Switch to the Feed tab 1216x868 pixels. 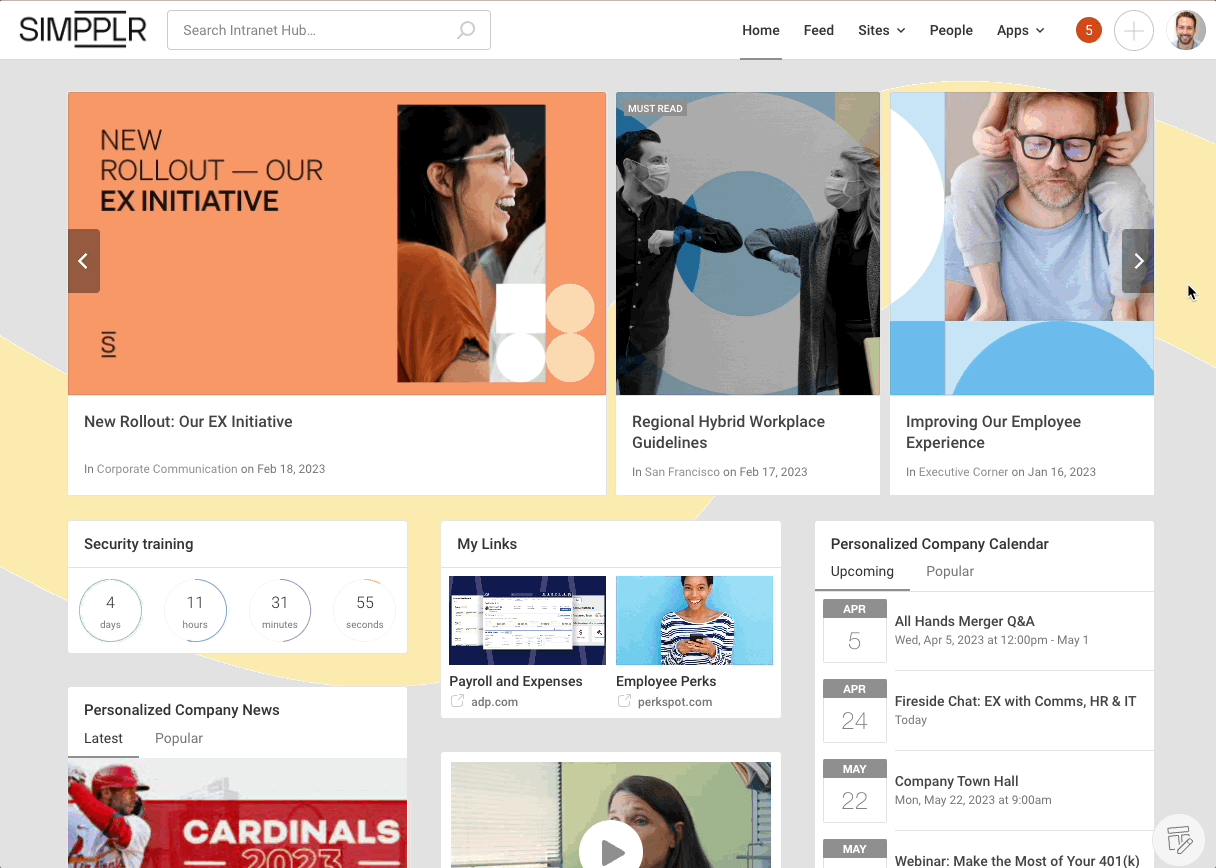click(819, 30)
